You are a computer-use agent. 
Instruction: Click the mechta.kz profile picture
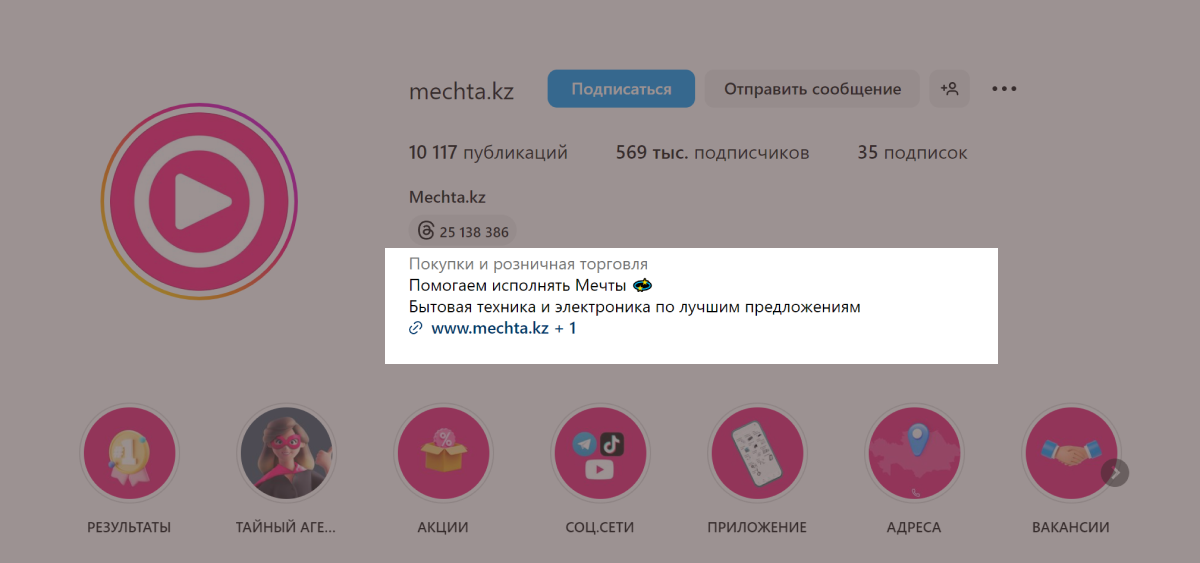click(x=199, y=201)
